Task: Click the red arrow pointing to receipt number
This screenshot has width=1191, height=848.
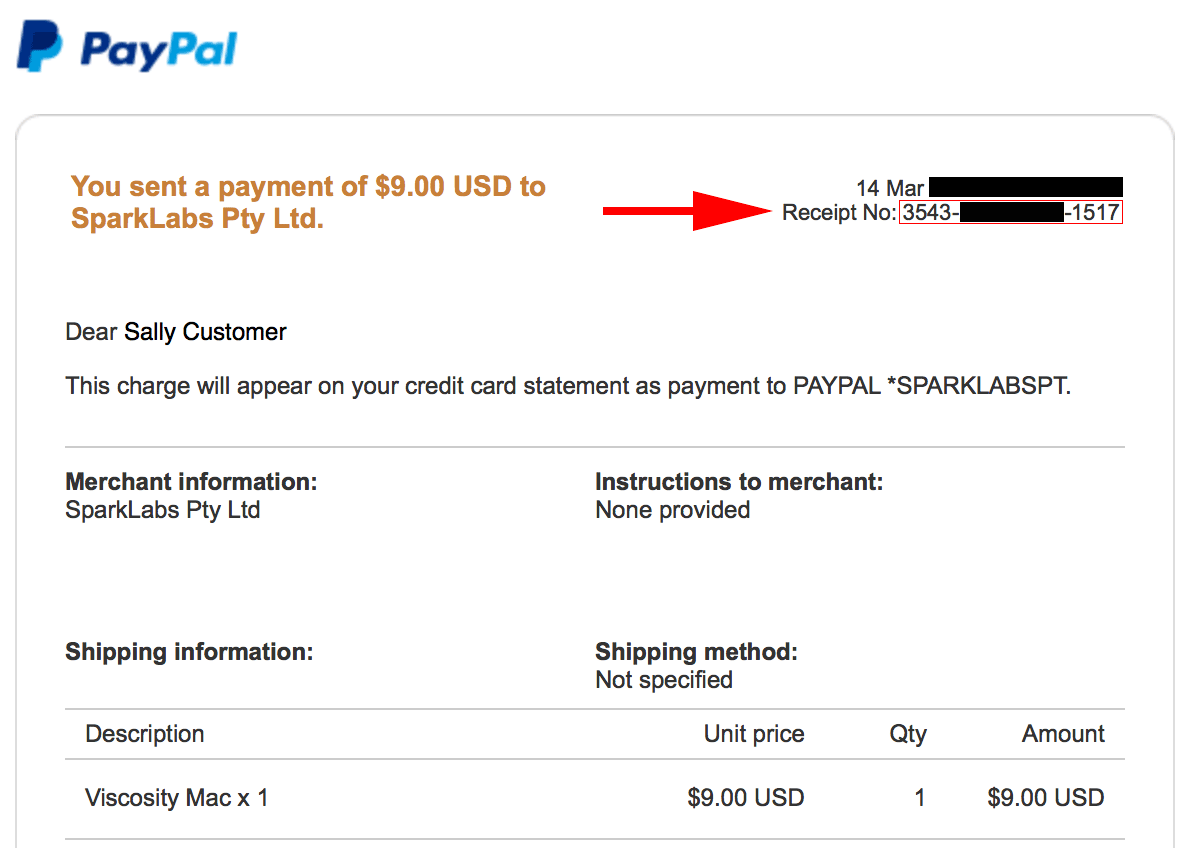Action: tap(690, 212)
